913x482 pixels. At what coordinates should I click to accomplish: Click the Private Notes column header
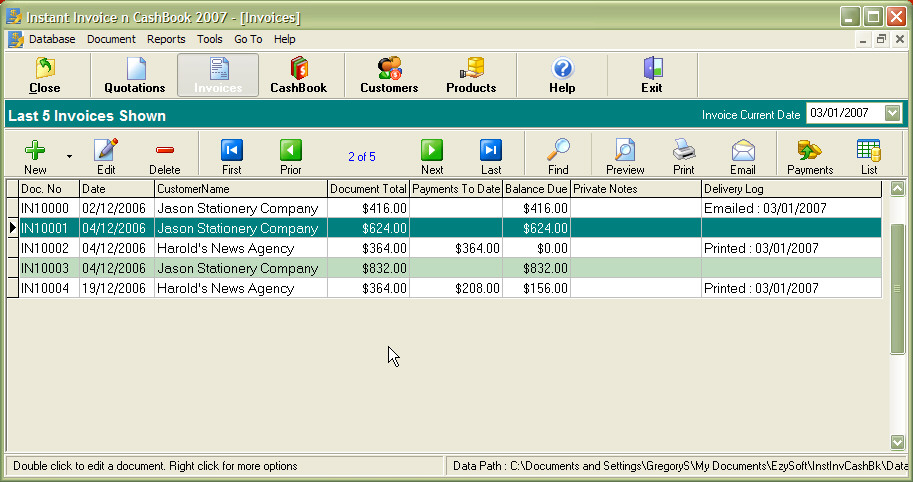click(x=636, y=189)
